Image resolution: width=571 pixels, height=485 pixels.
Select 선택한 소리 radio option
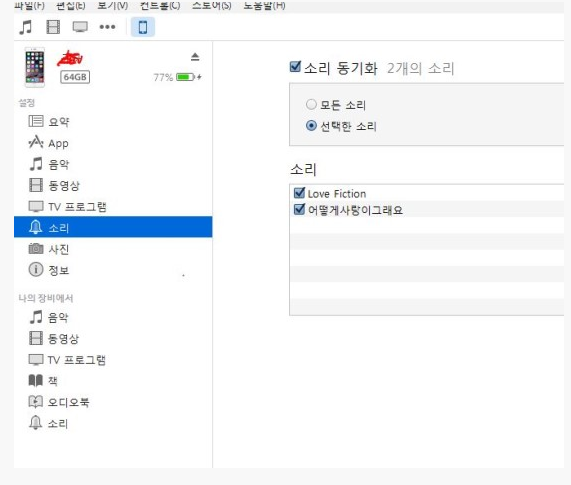point(311,126)
